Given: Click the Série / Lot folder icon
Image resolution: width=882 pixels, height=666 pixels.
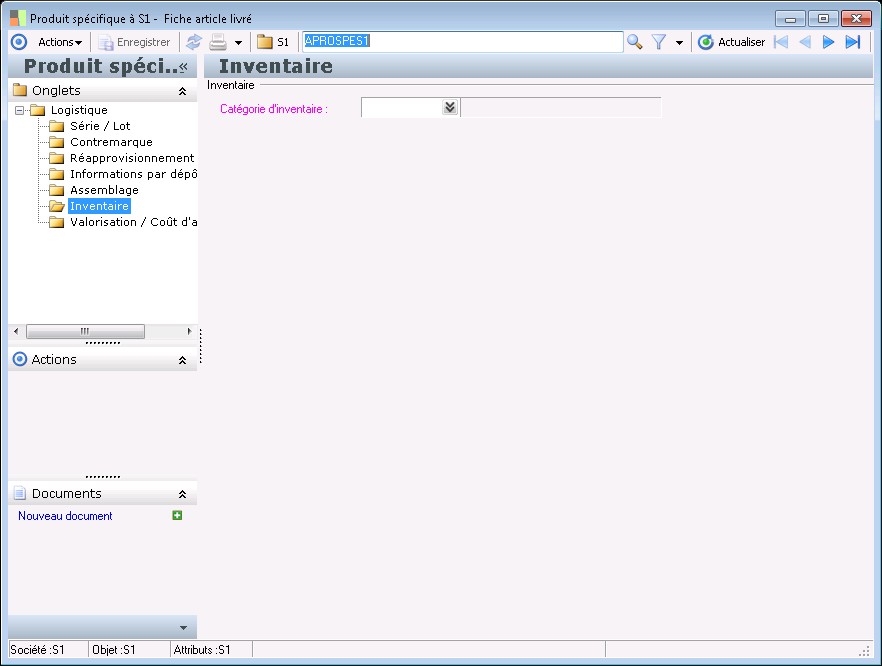Looking at the screenshot, I should click(x=56, y=126).
